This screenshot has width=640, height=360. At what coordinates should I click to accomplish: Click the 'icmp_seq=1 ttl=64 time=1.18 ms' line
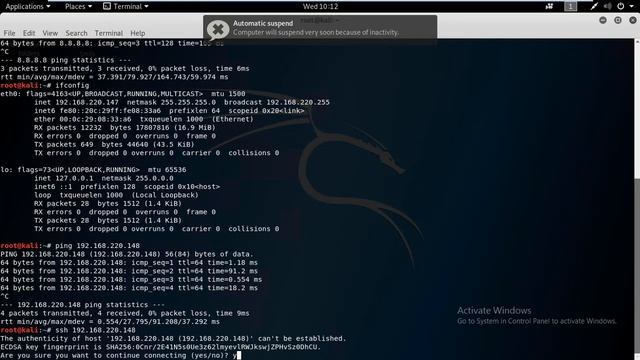[129, 262]
